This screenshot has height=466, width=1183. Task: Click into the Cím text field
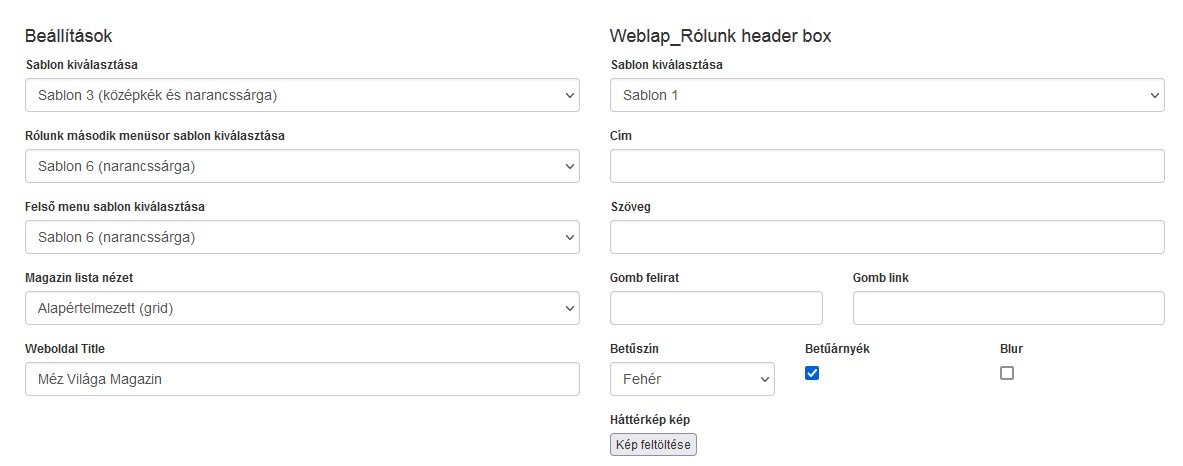pos(887,166)
